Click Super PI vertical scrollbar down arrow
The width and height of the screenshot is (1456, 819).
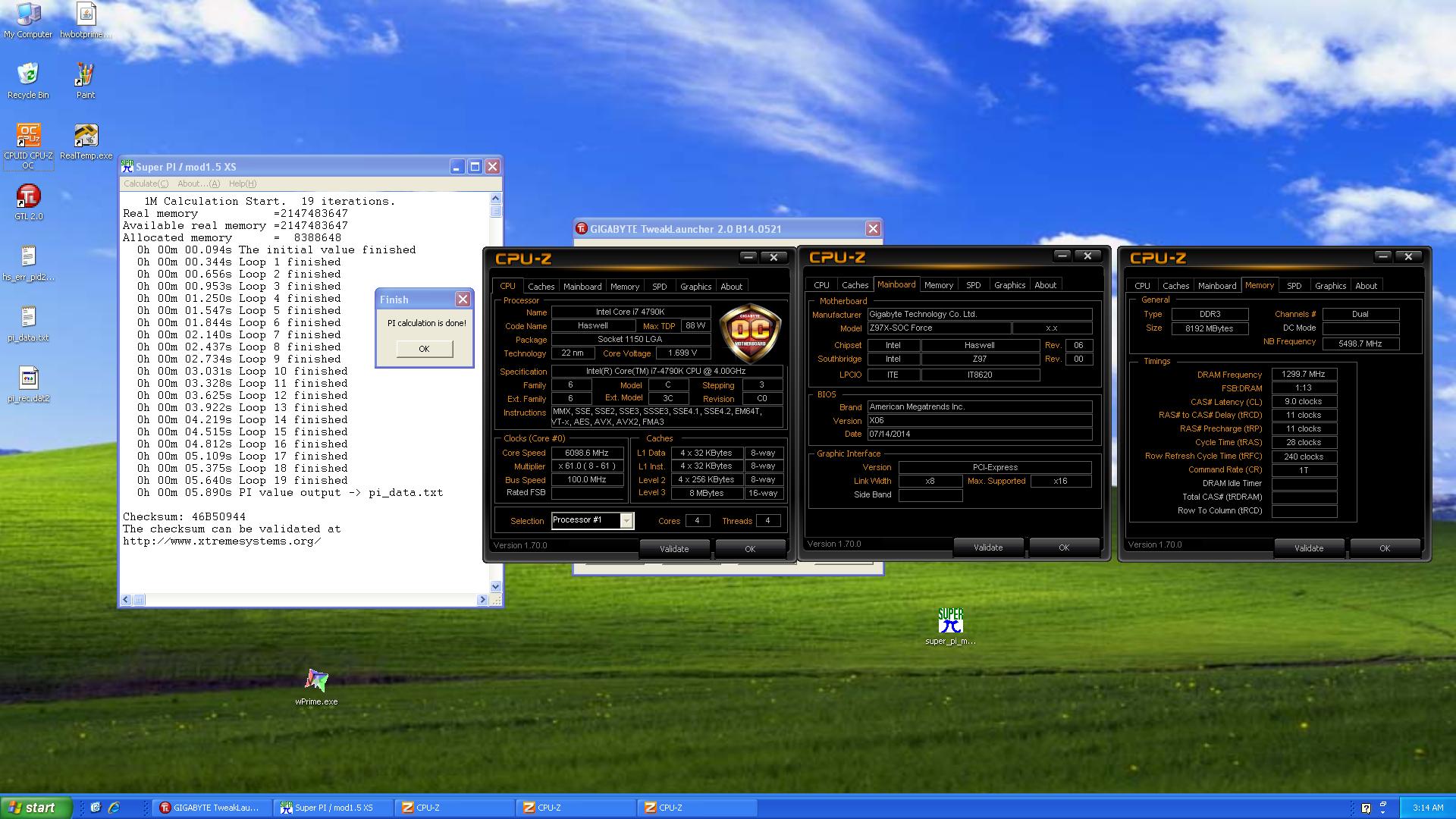point(496,586)
